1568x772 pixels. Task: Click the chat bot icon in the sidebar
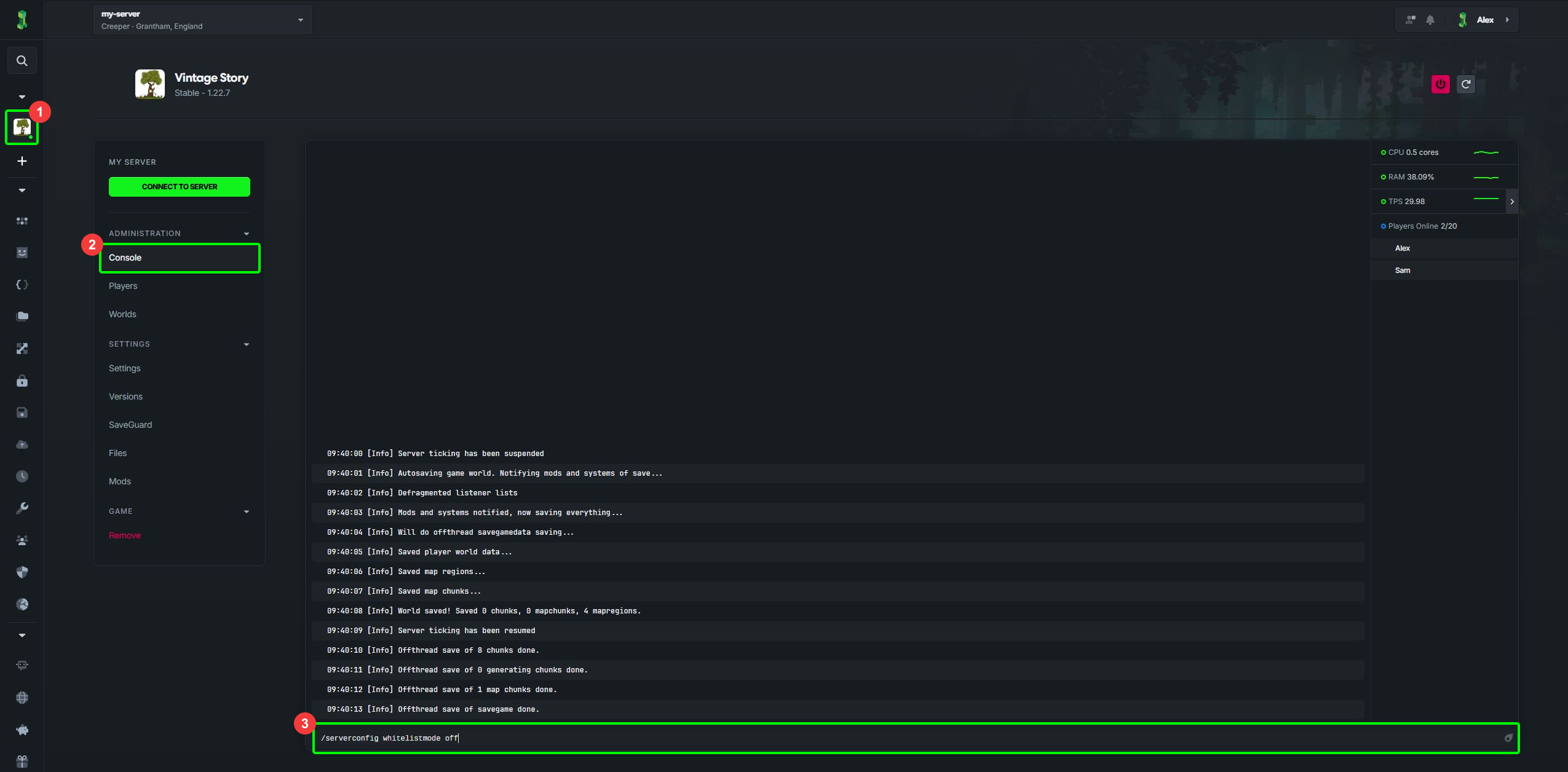coord(22,666)
